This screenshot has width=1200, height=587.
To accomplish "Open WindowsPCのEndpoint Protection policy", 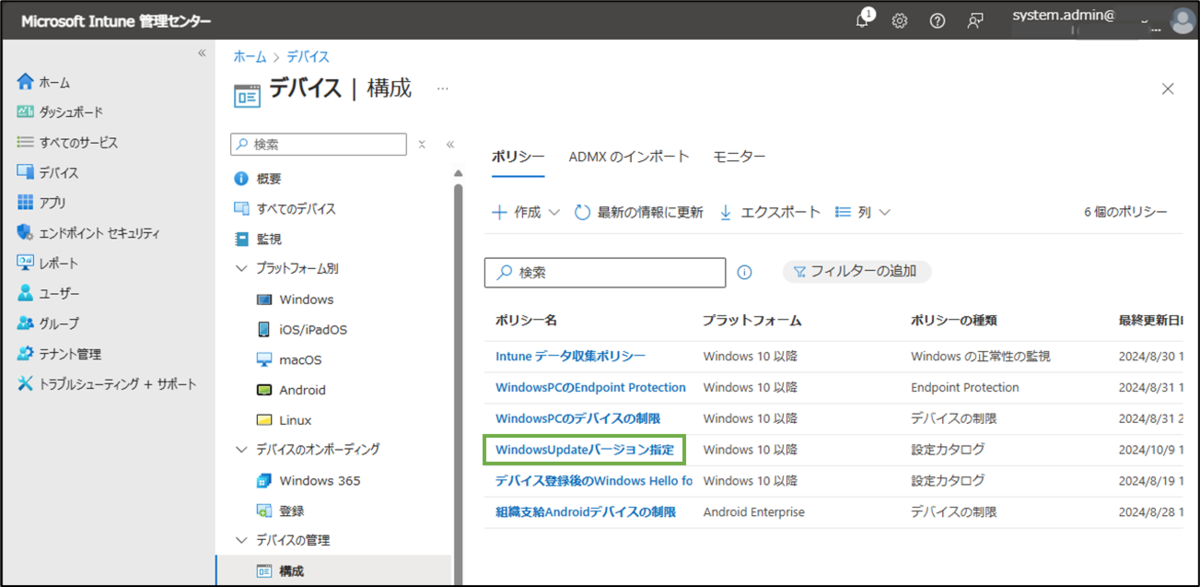I will 591,387.
